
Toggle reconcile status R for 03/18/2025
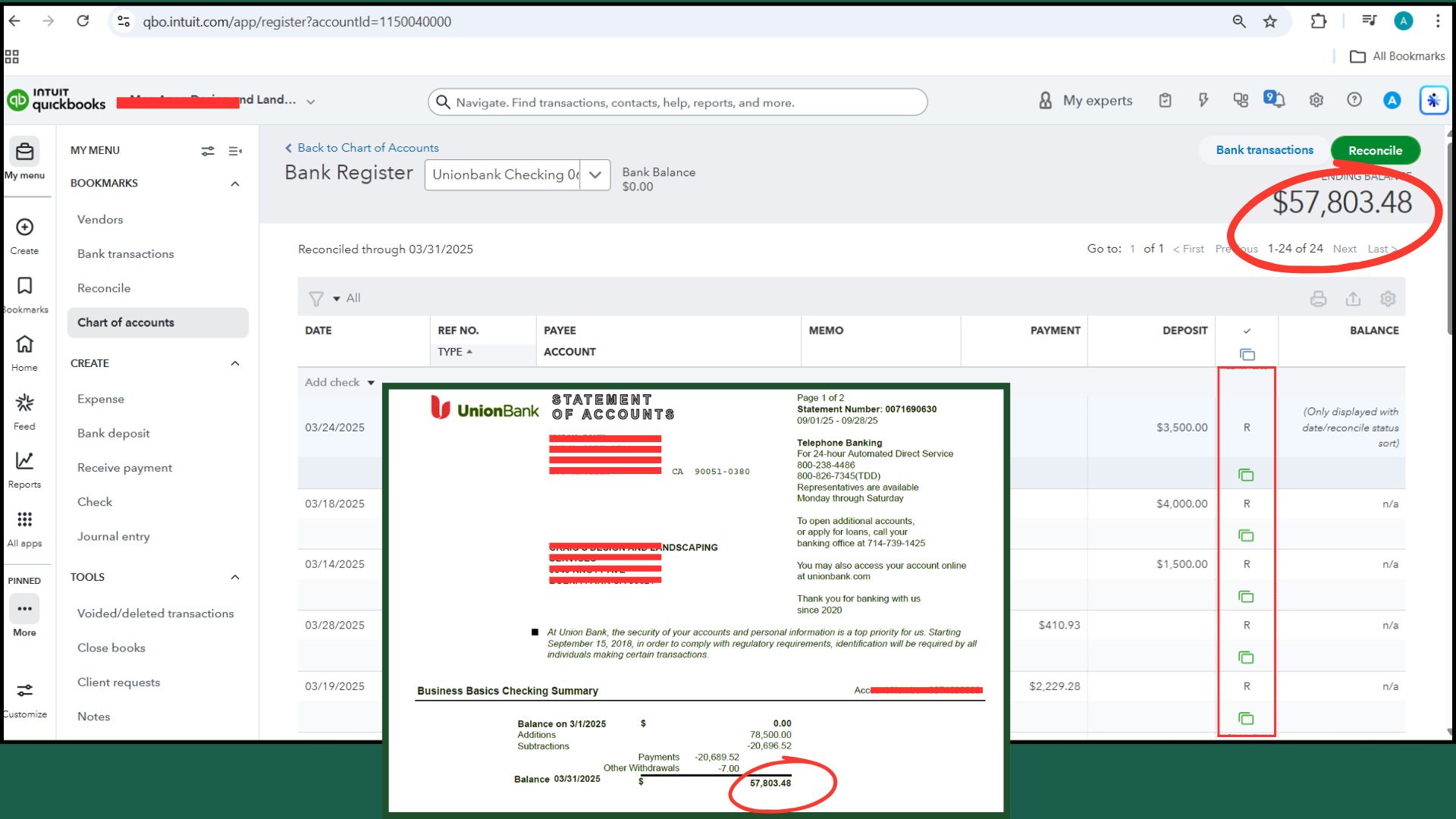click(1247, 504)
